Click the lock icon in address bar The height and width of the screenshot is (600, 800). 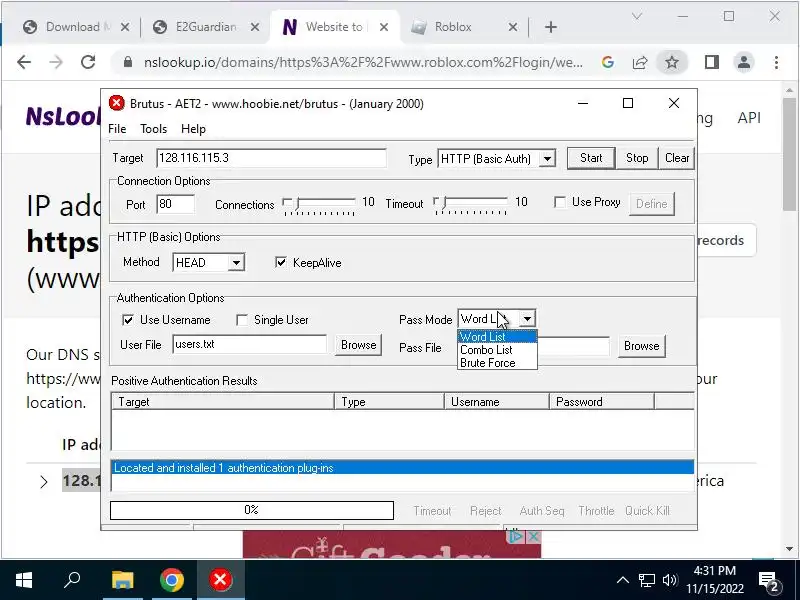[x=128, y=62]
